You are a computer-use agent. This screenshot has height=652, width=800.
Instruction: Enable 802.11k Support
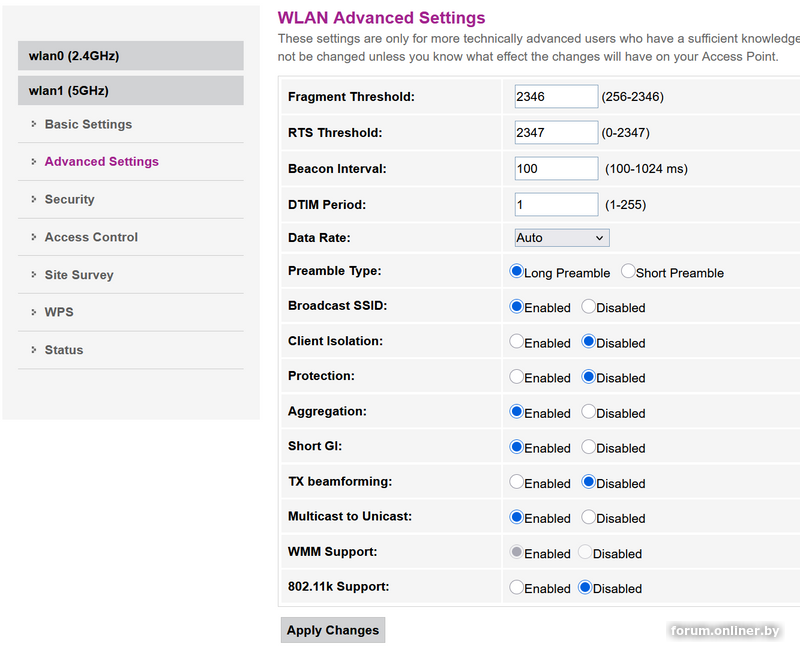516,588
